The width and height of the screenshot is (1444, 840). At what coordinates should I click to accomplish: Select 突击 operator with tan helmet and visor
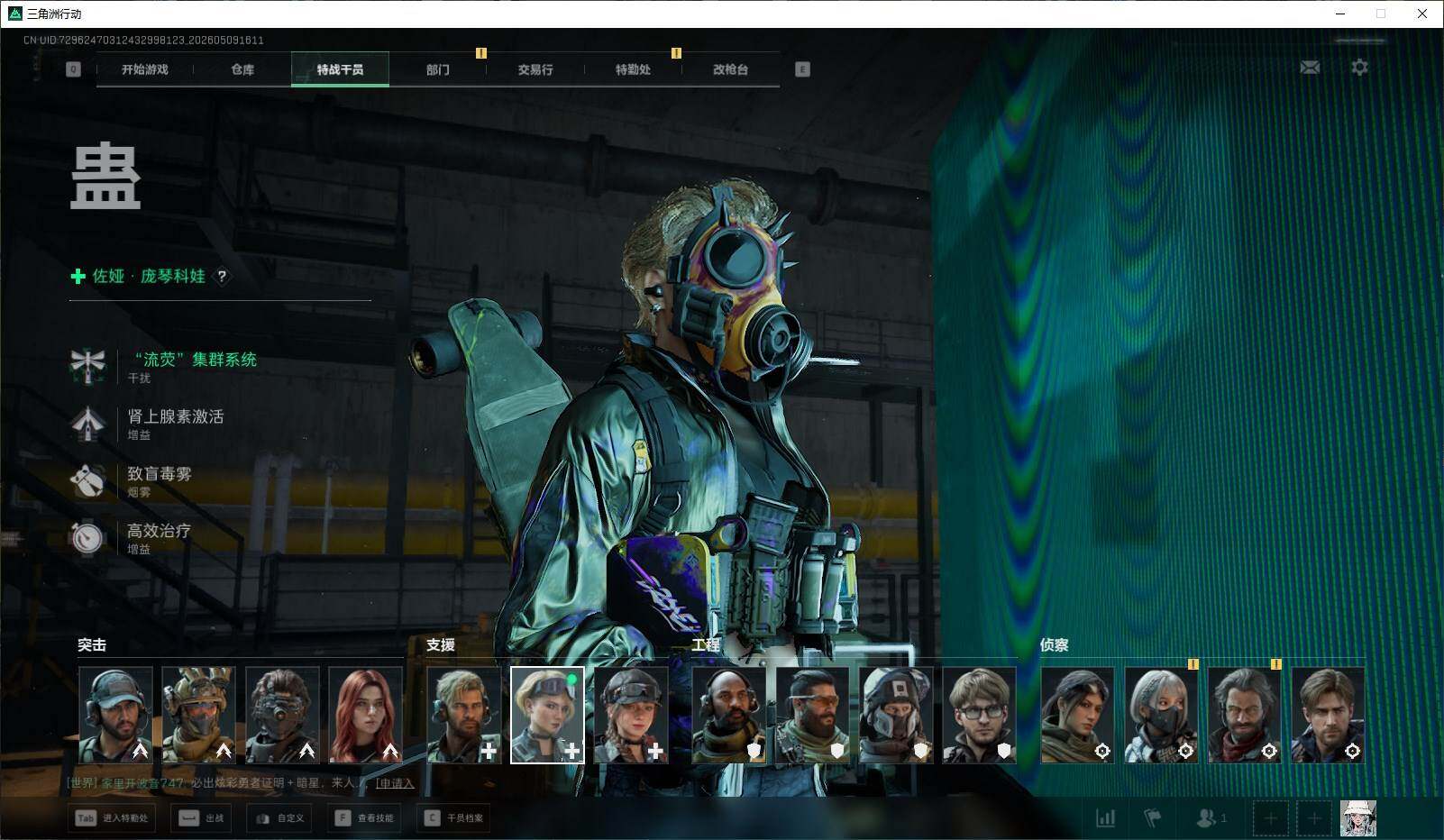pyautogui.click(x=199, y=715)
